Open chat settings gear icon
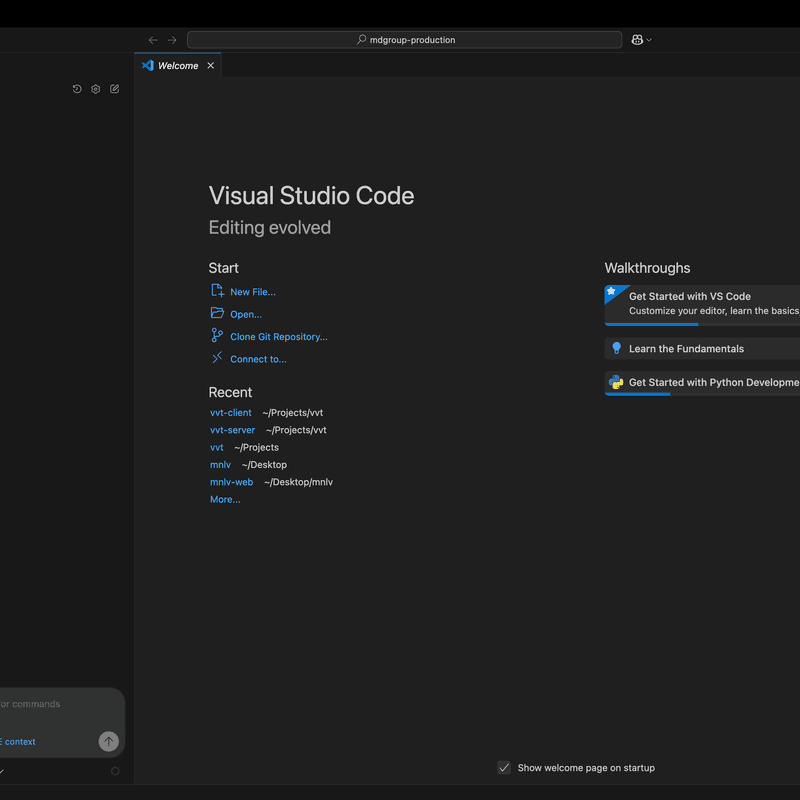This screenshot has width=800, height=800. pyautogui.click(x=96, y=89)
